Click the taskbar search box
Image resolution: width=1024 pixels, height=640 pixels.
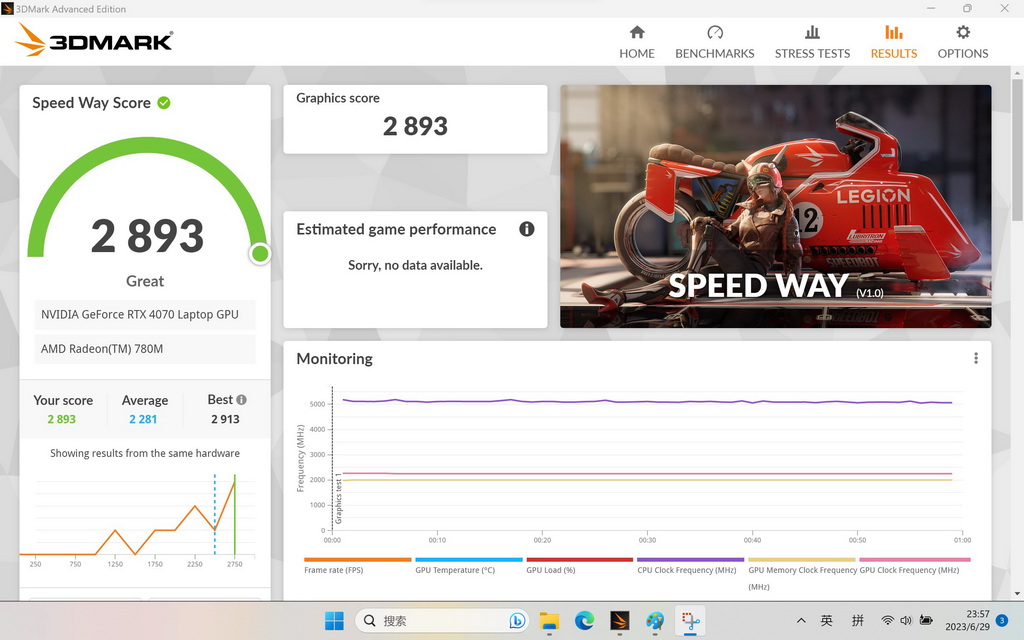click(x=443, y=620)
